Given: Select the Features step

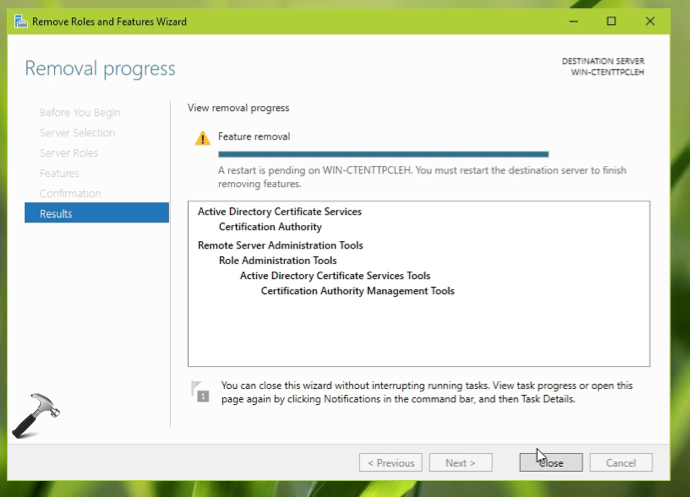Looking at the screenshot, I should pos(59,173).
